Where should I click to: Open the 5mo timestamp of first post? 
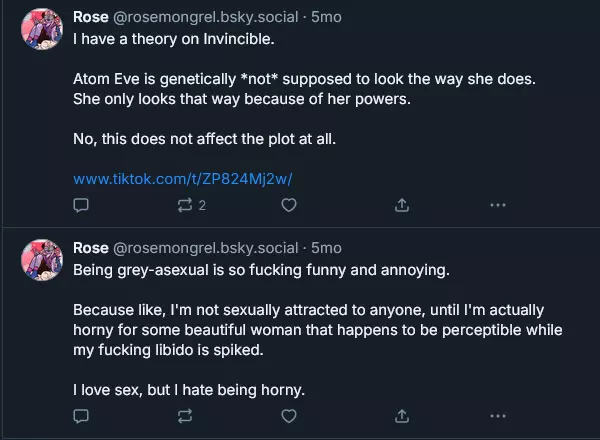(x=327, y=17)
